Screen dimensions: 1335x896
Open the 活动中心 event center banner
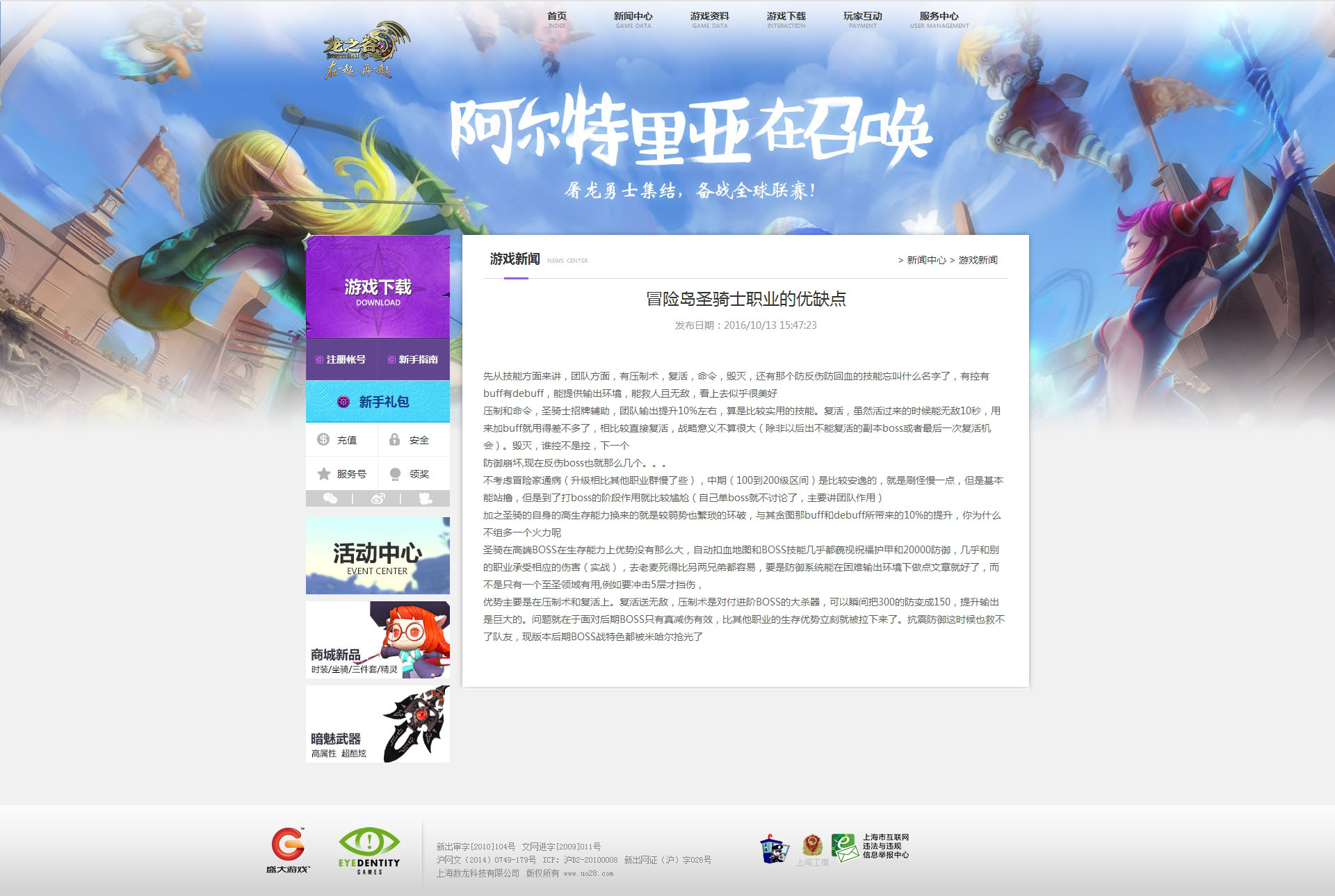pyautogui.click(x=378, y=556)
